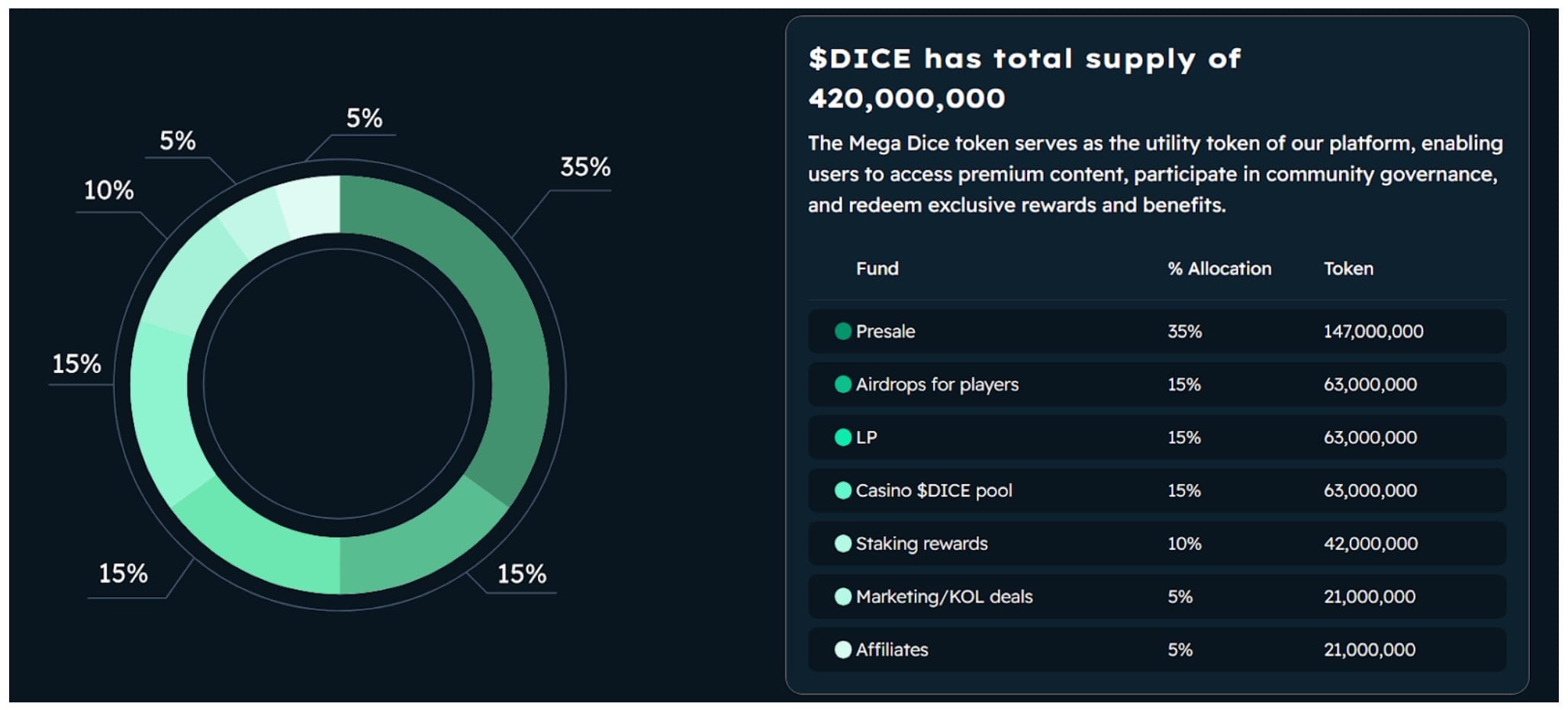Click the Fund column header
Screen dimensions: 1568x710
point(877,268)
